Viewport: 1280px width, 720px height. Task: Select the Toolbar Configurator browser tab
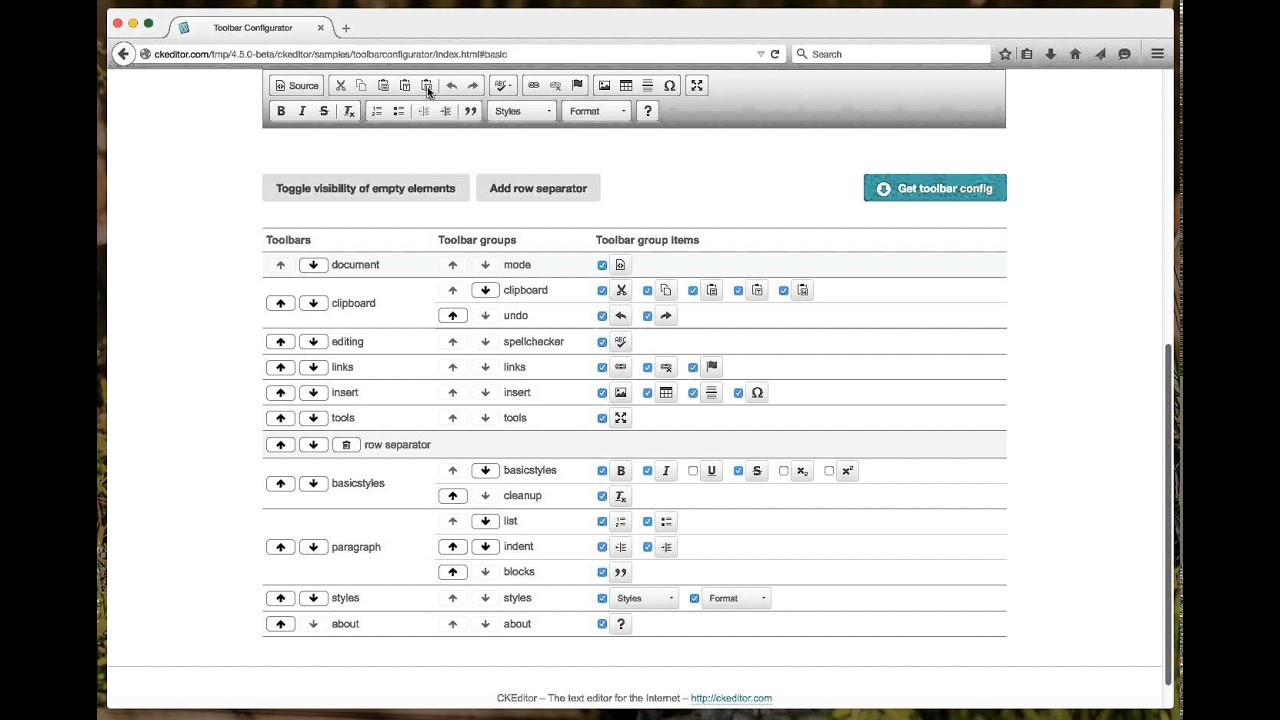[252, 27]
